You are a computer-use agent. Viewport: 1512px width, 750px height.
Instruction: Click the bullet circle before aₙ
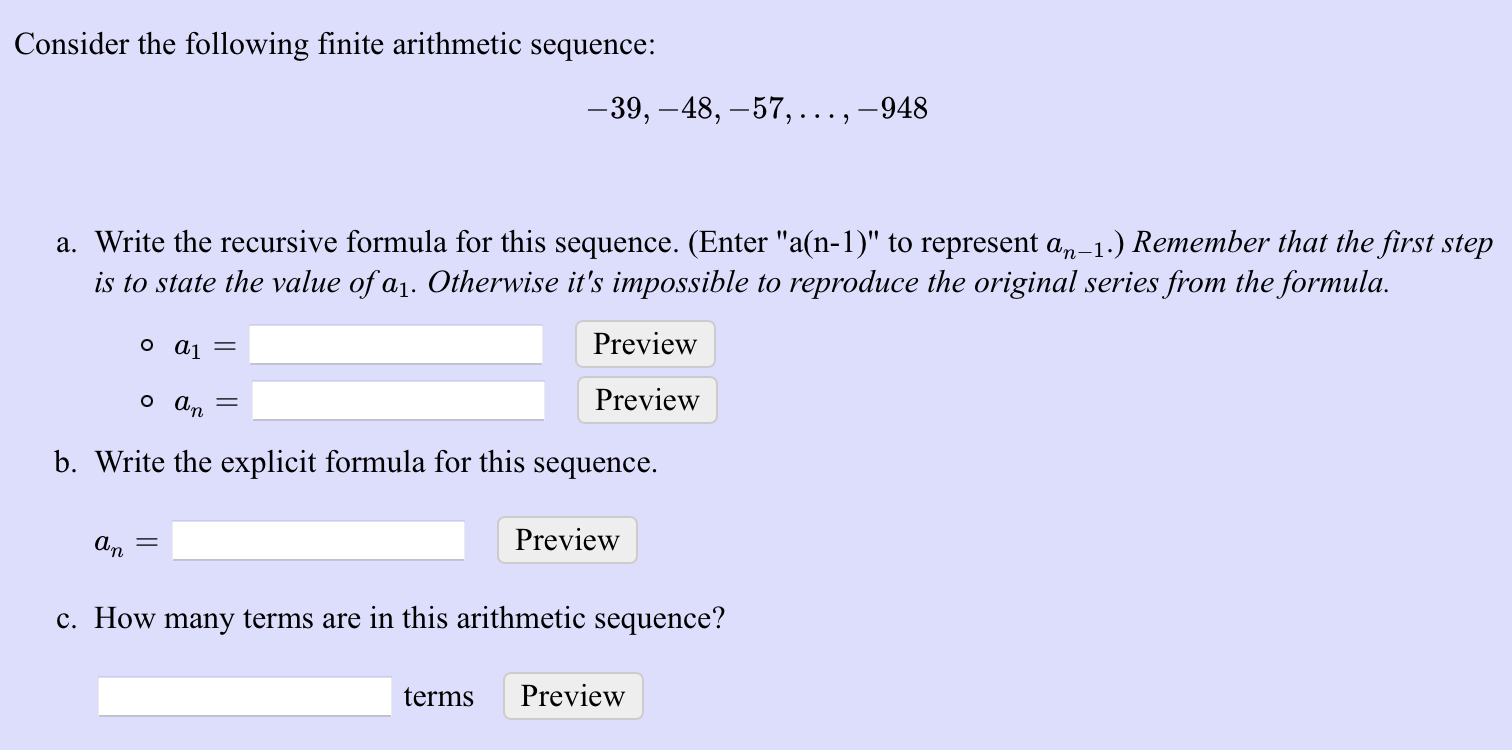[x=145, y=400]
